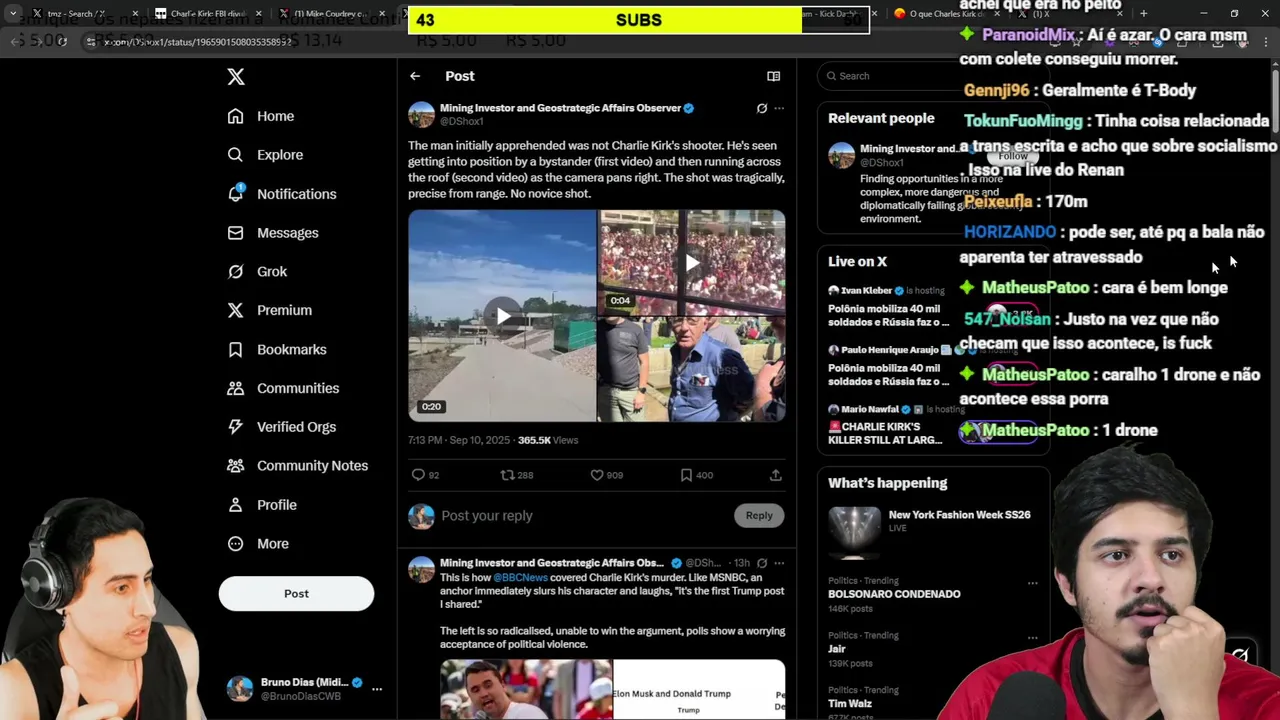This screenshot has height=720, width=1280.
Task: Open main post three-dot more menu
Action: pos(779,108)
